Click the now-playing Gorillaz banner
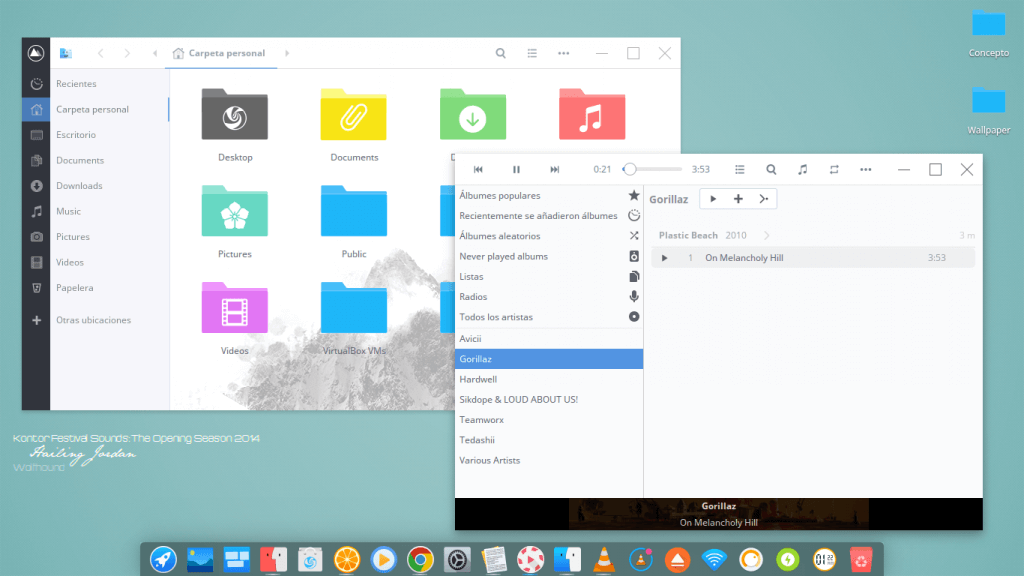 click(718, 514)
